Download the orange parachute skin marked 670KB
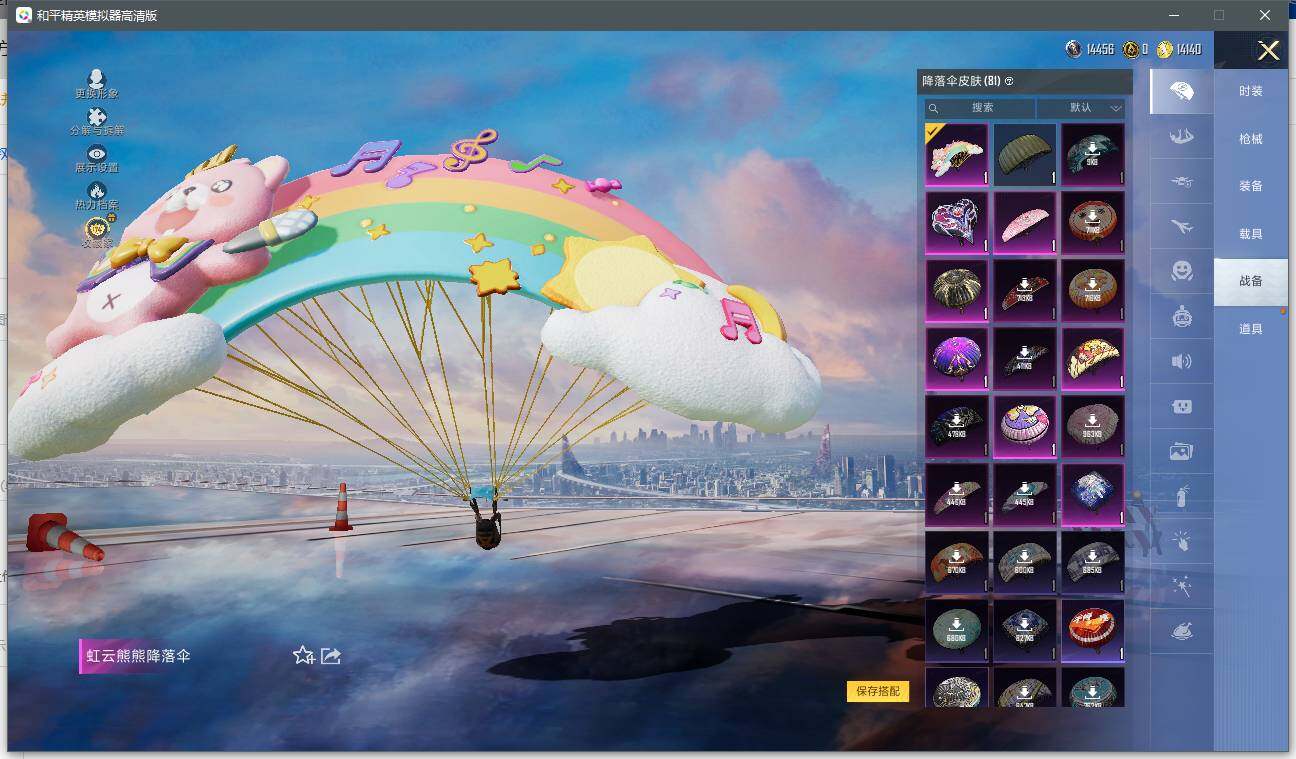This screenshot has height=759, width=1296. pos(957,562)
